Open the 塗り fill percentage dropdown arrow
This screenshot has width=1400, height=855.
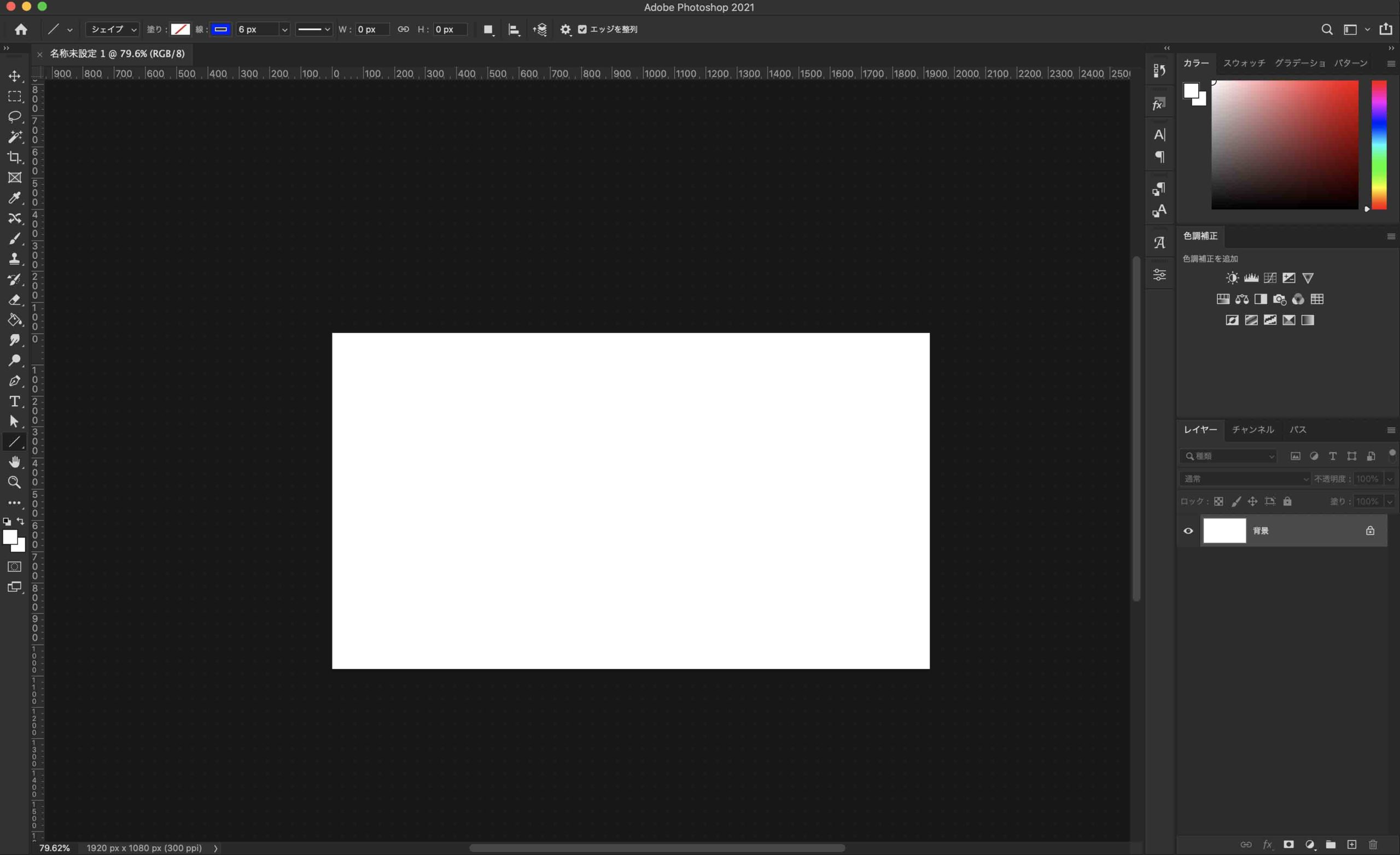[1390, 502]
